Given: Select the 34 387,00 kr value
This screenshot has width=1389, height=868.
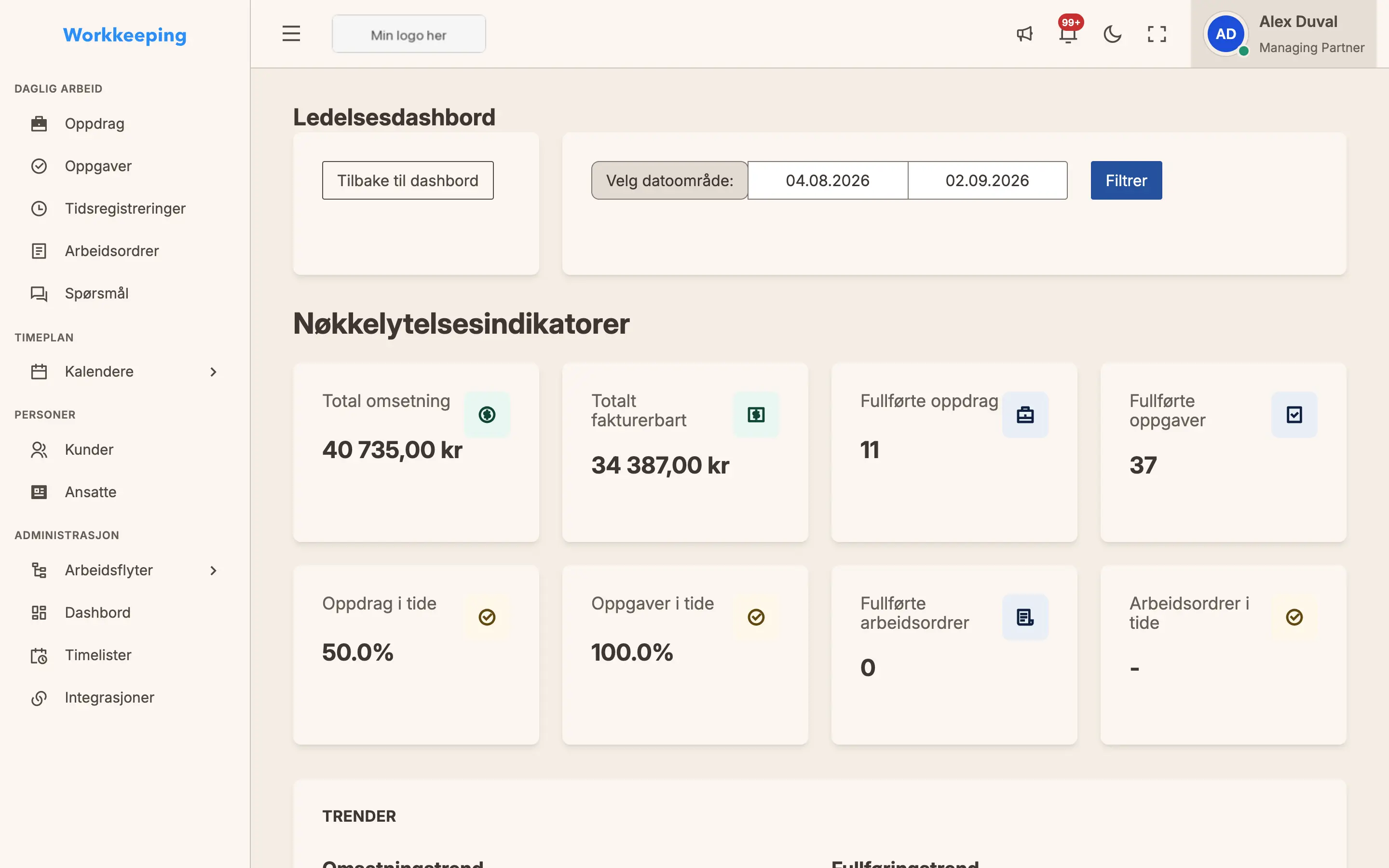Looking at the screenshot, I should coord(660,465).
